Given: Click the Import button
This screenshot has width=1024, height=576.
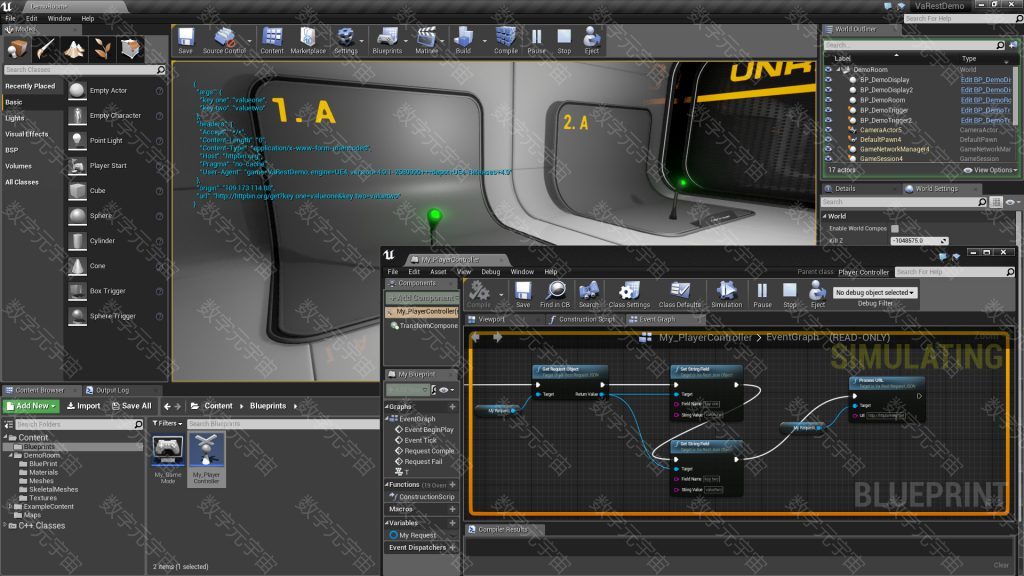Looking at the screenshot, I should tap(84, 406).
